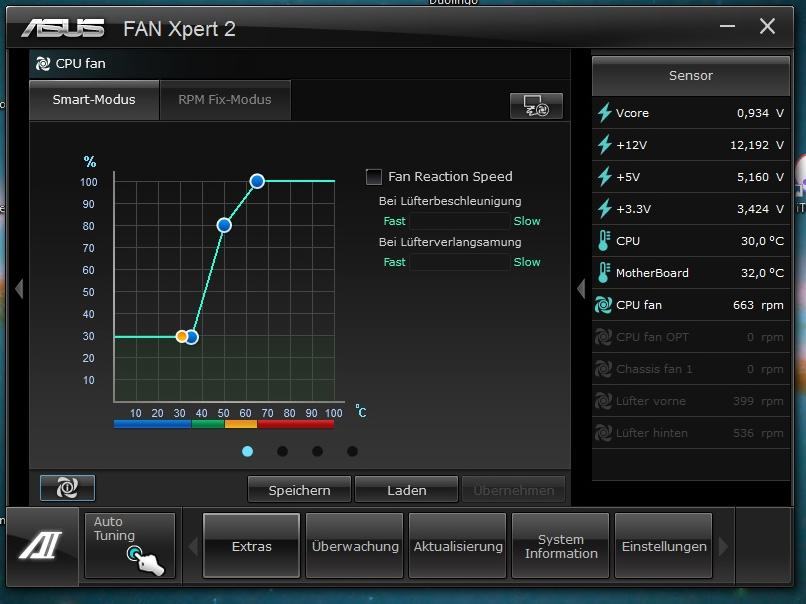Click the Lüfterbeschleunigung Fast-Slow slider
Image resolution: width=806 pixels, height=604 pixels.
[x=460, y=221]
